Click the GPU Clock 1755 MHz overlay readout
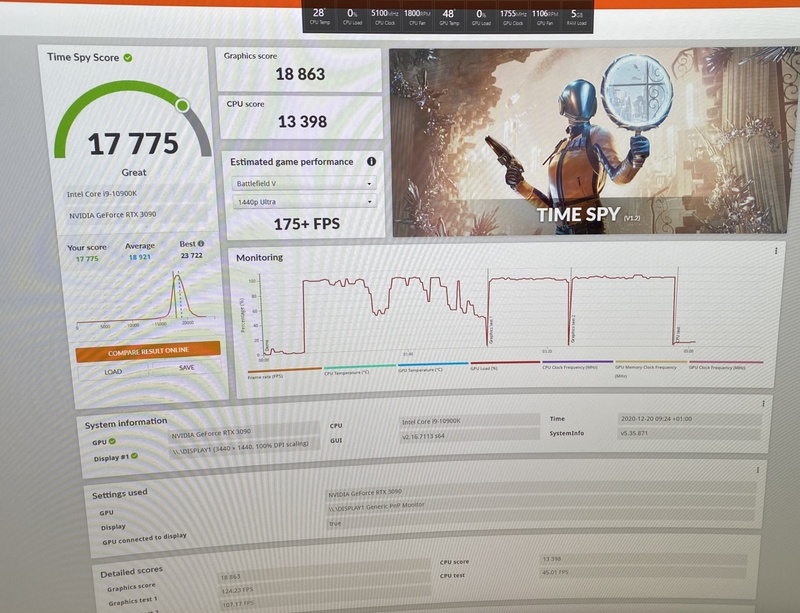The width and height of the screenshot is (800, 613). 513,16
